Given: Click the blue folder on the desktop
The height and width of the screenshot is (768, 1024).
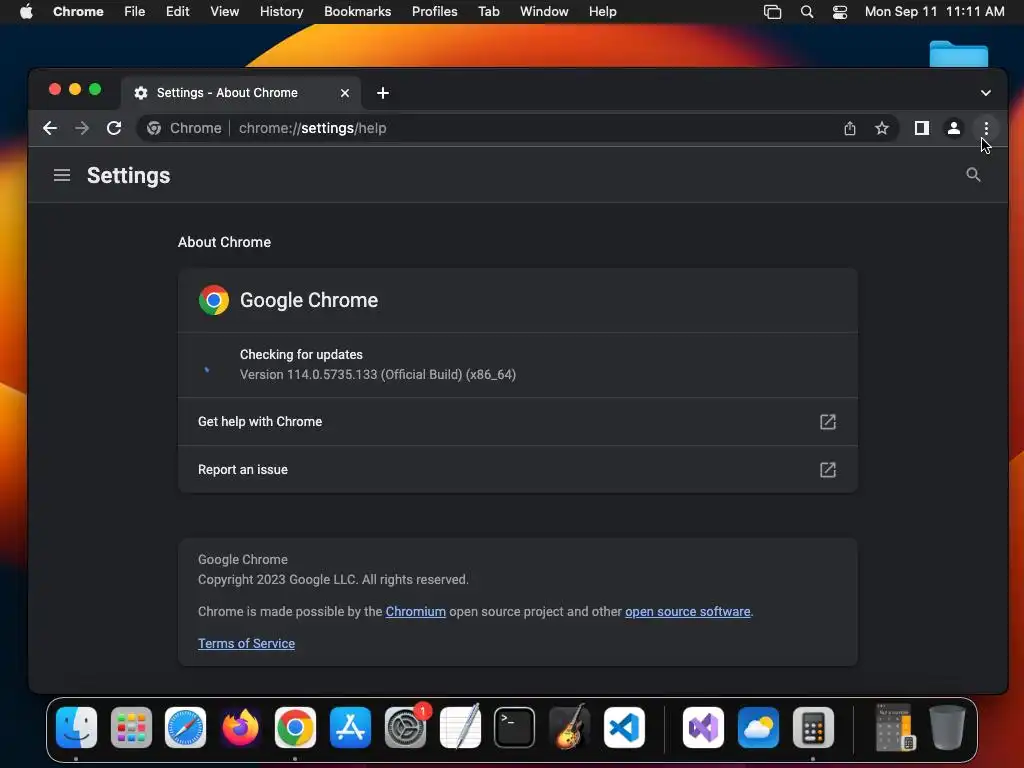Looking at the screenshot, I should [x=959, y=54].
